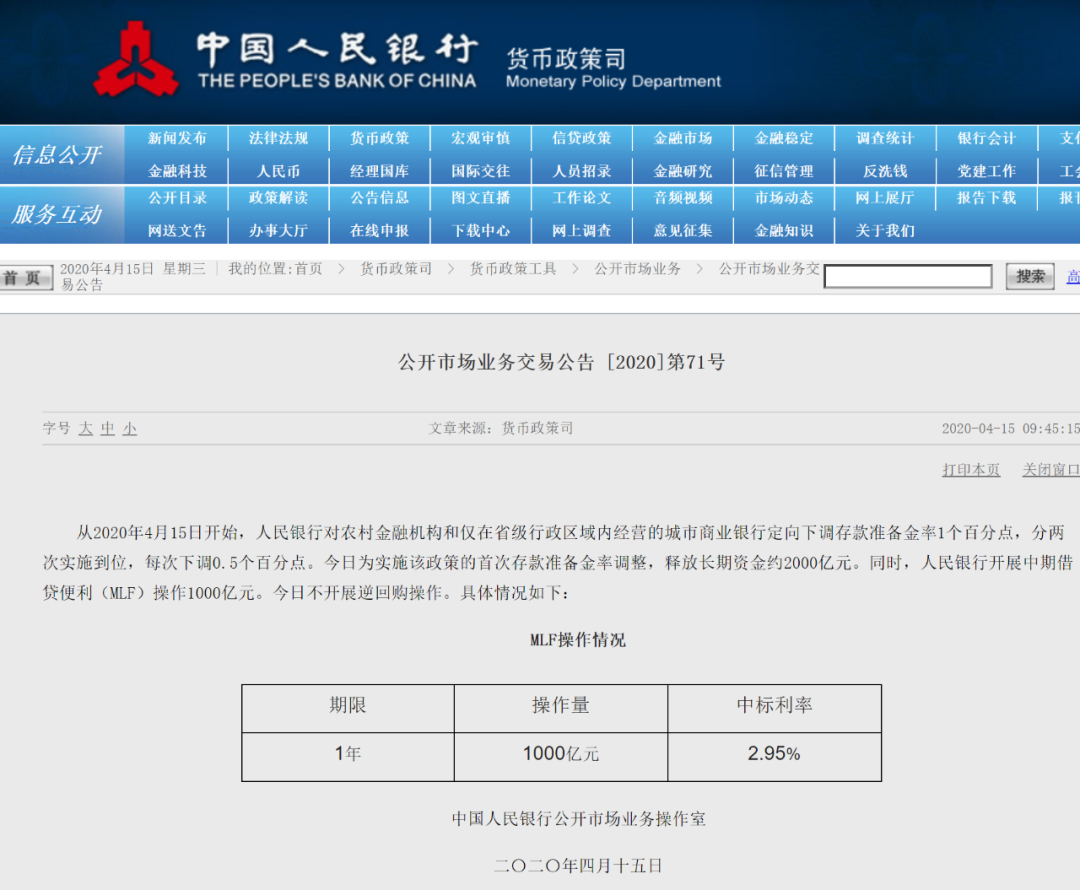The image size is (1080, 890).
Task: Open 政策解读 under 服务互动
Action: tap(278, 198)
